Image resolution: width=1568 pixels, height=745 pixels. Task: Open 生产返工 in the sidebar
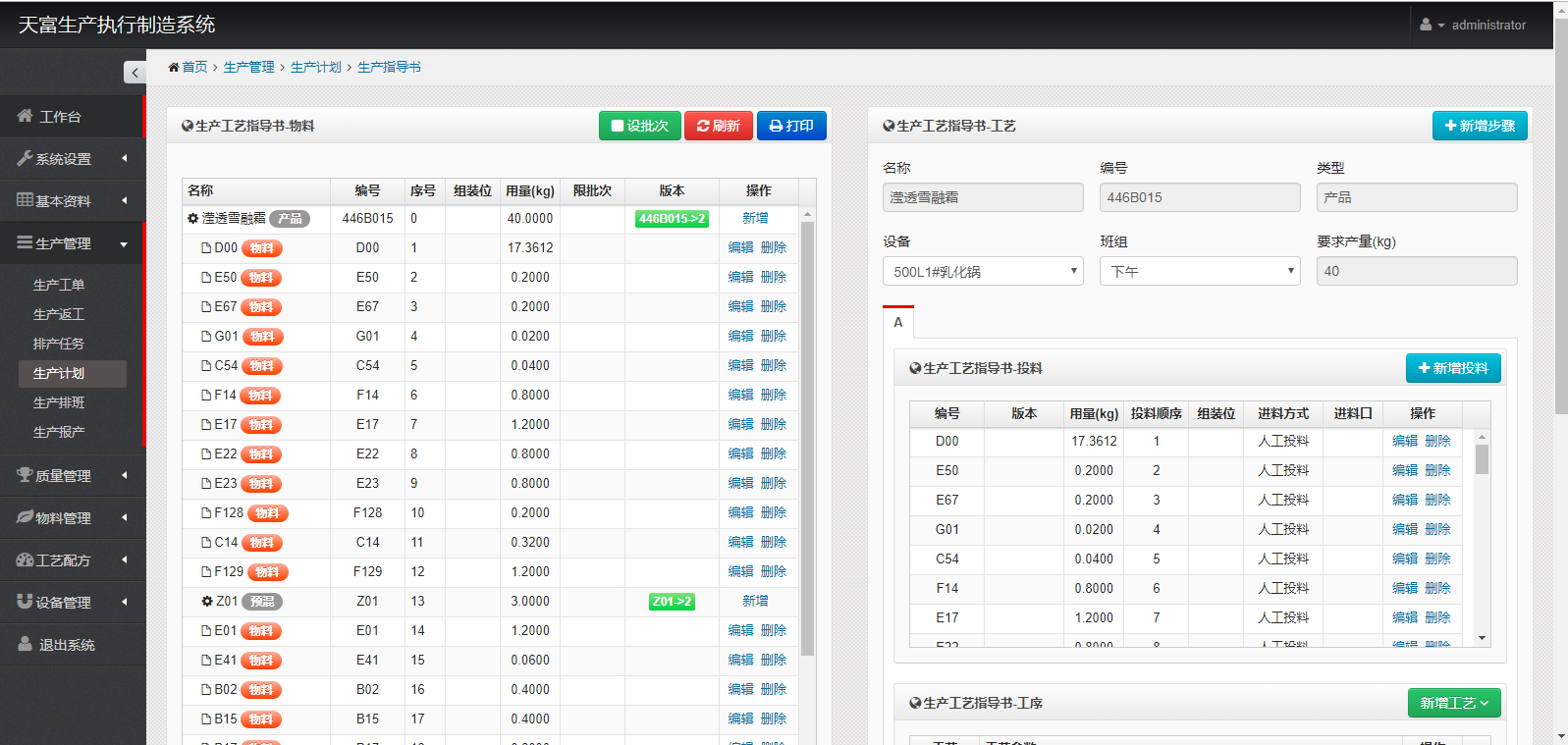pyautogui.click(x=59, y=314)
